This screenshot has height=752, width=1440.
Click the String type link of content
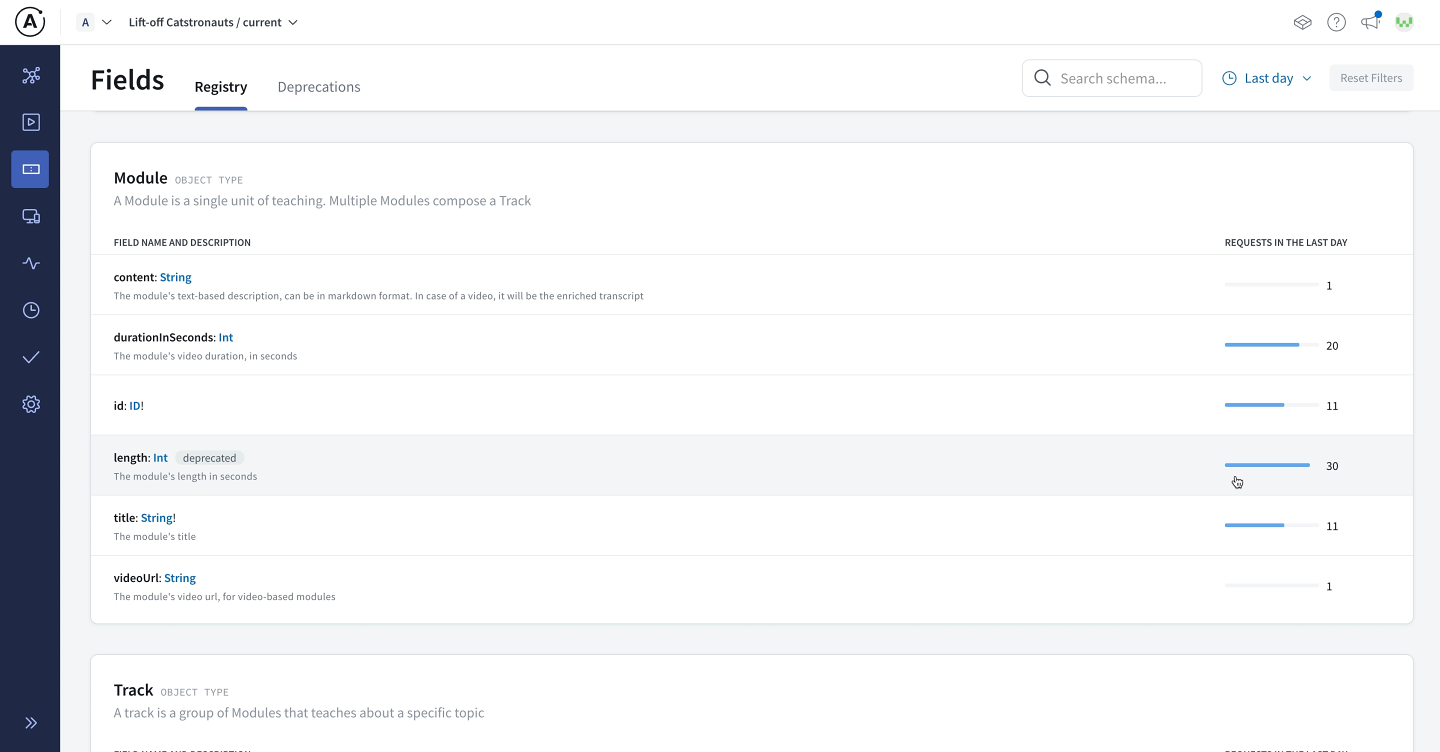(x=176, y=277)
